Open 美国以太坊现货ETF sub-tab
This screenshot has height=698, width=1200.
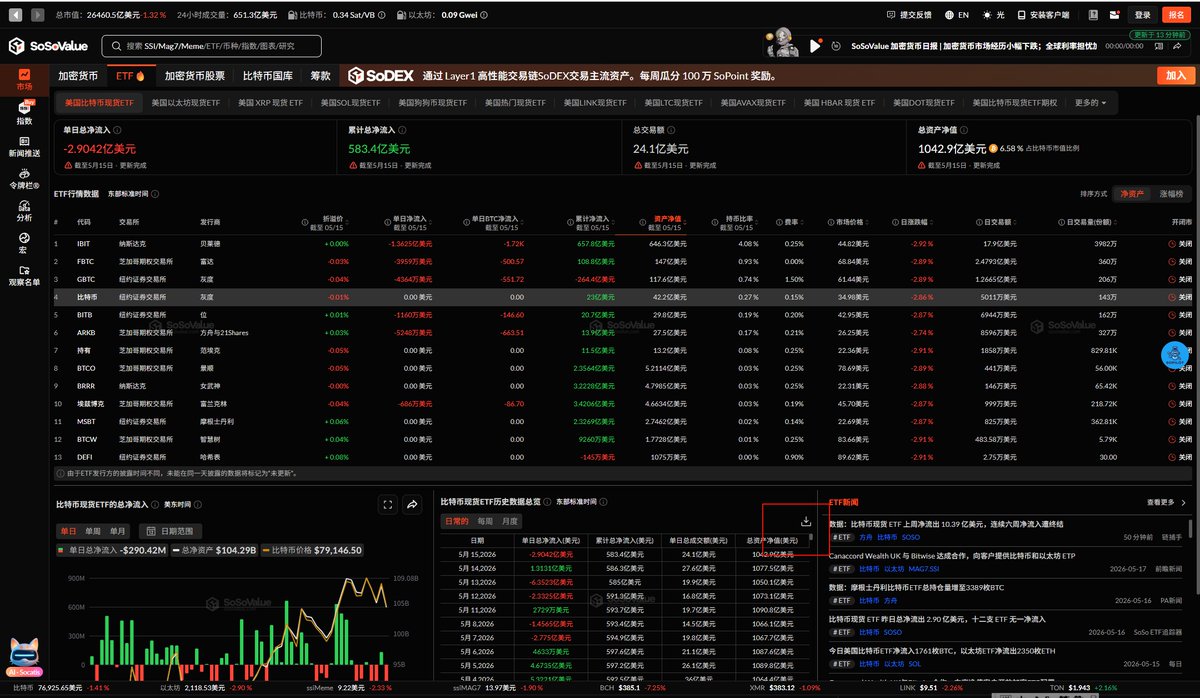tap(187, 102)
